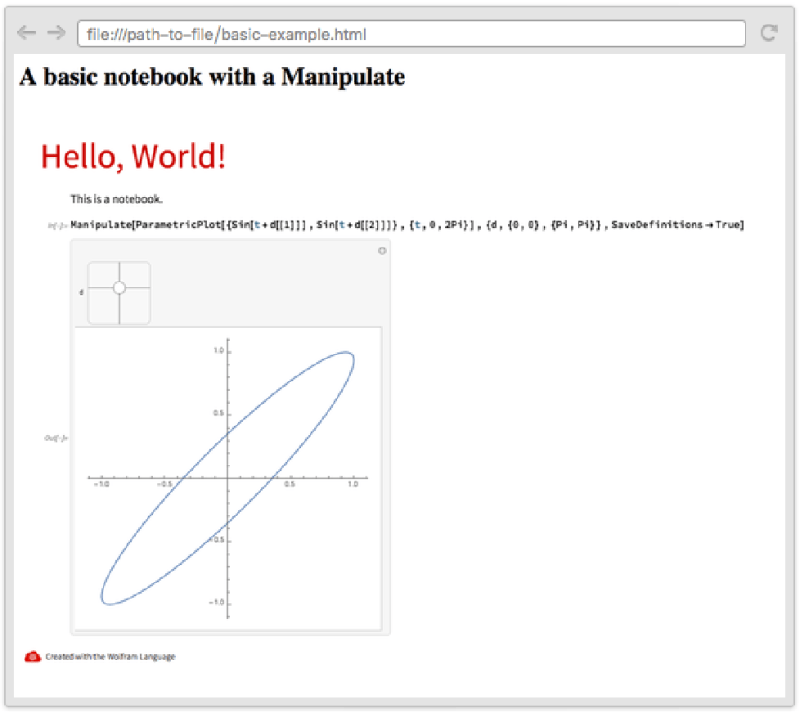The height and width of the screenshot is (713, 800).
Task: Click the In[·]:= input cell label
Action: [59, 223]
